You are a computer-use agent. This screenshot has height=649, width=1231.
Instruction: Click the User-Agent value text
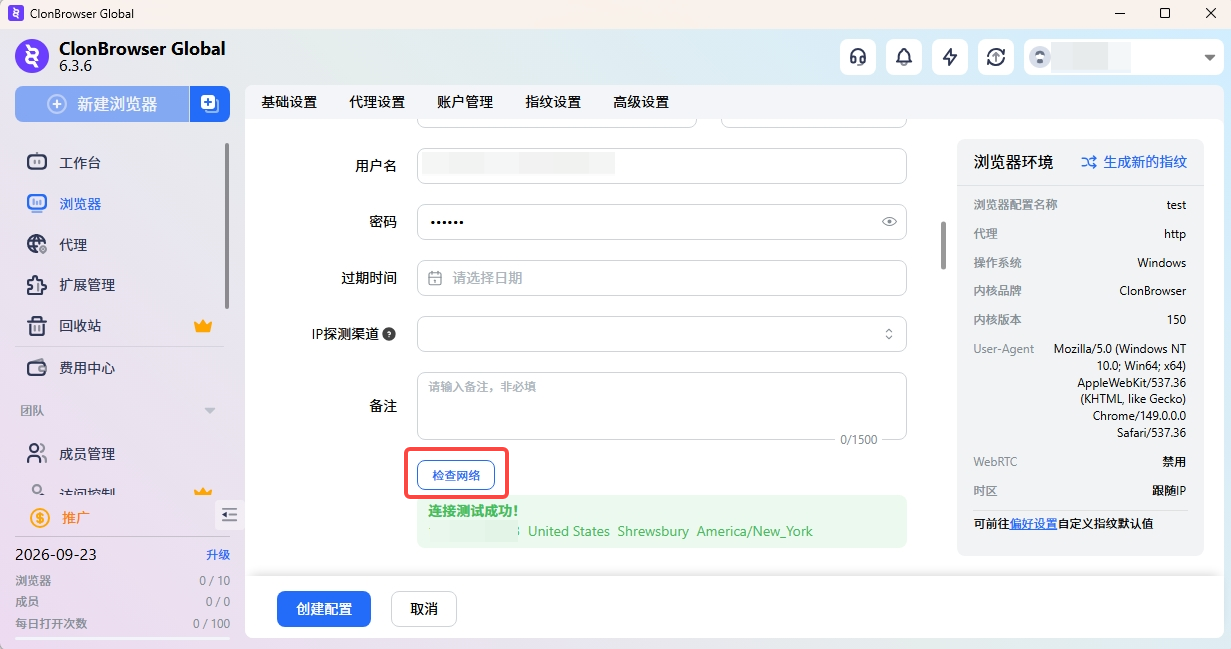(x=1120, y=391)
